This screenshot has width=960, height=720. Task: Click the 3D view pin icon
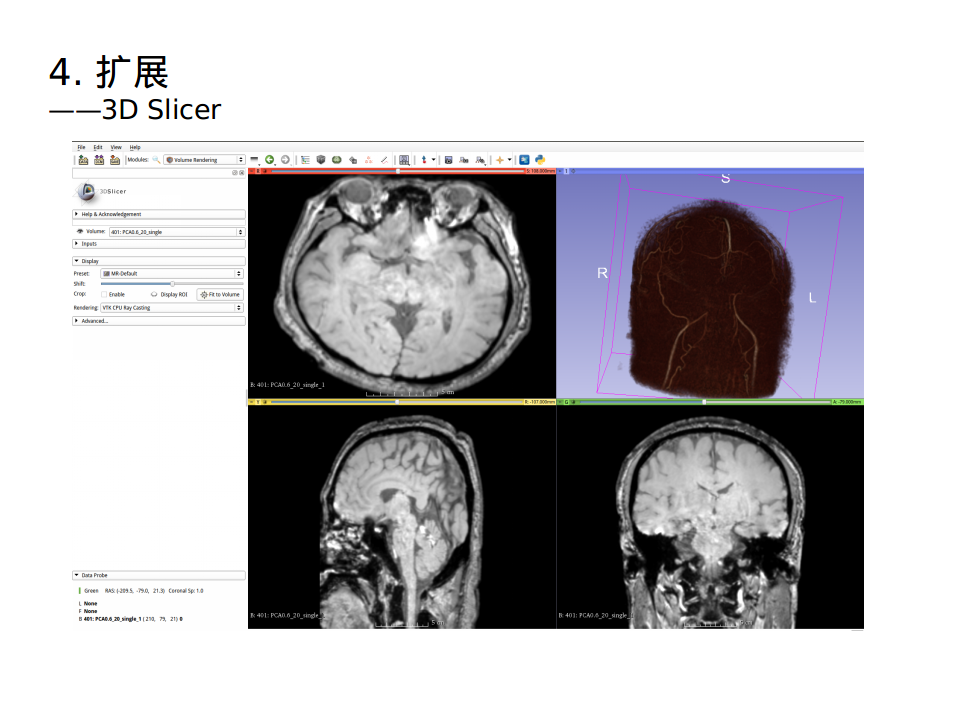(560, 171)
